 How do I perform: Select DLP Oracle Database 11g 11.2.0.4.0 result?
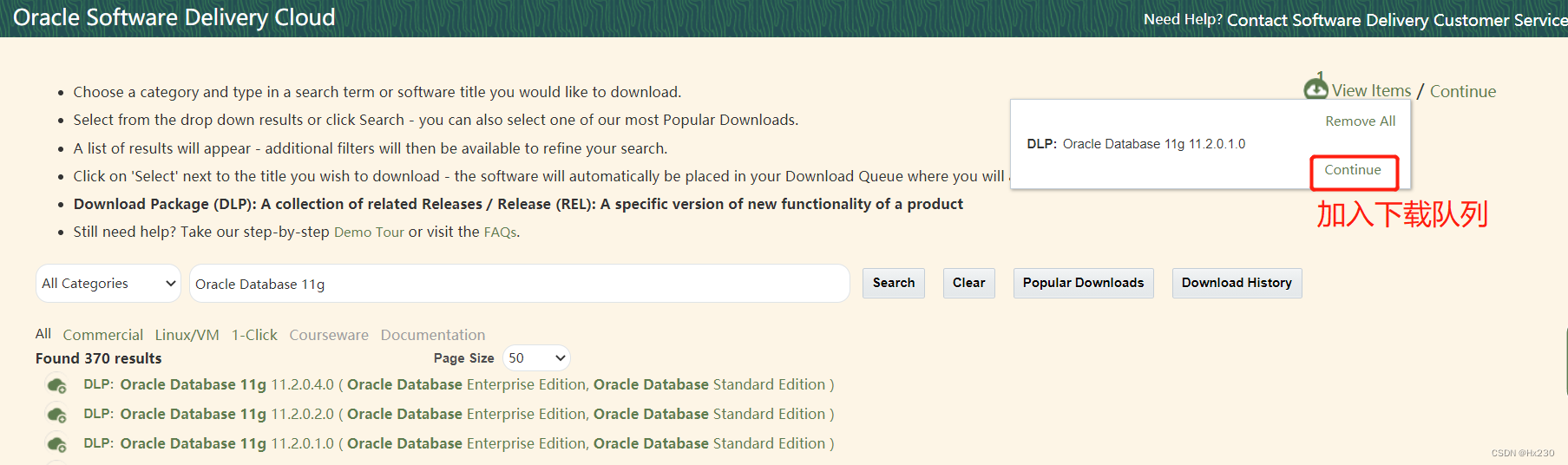[458, 384]
